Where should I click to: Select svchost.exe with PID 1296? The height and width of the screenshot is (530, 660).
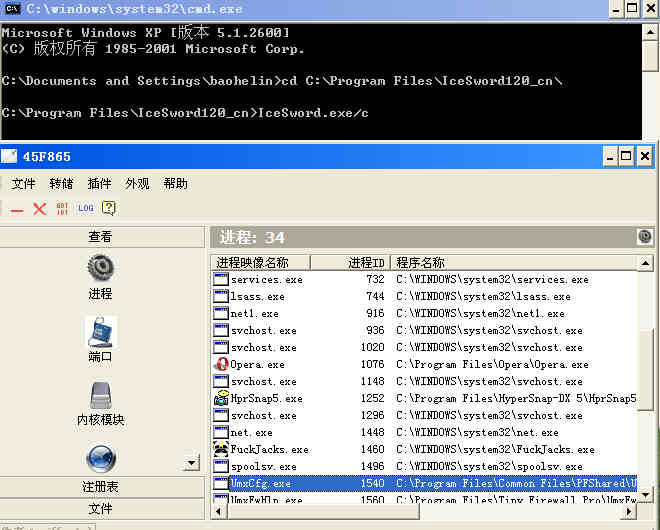click(424, 415)
